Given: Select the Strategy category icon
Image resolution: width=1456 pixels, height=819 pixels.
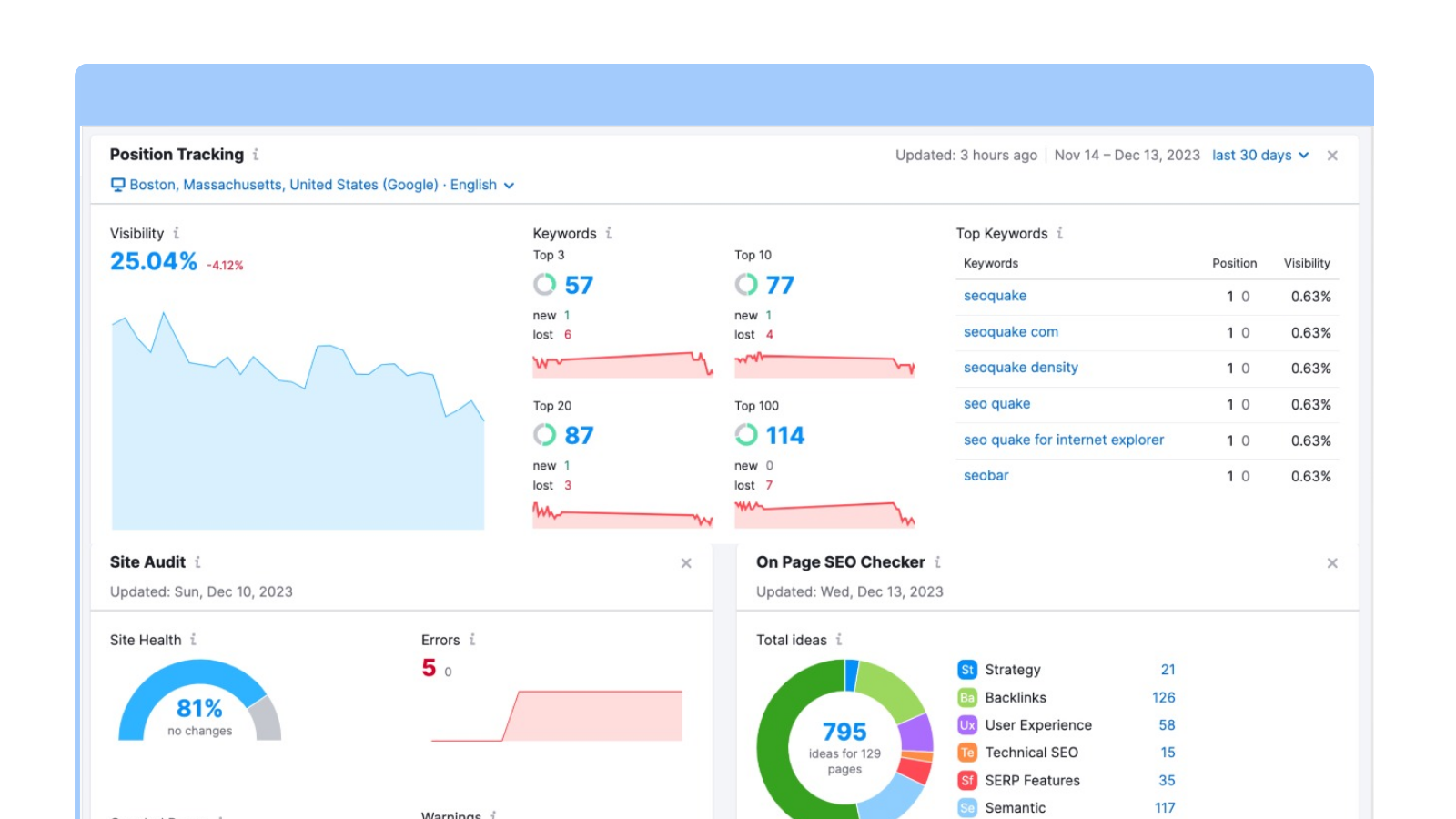Looking at the screenshot, I should (966, 670).
